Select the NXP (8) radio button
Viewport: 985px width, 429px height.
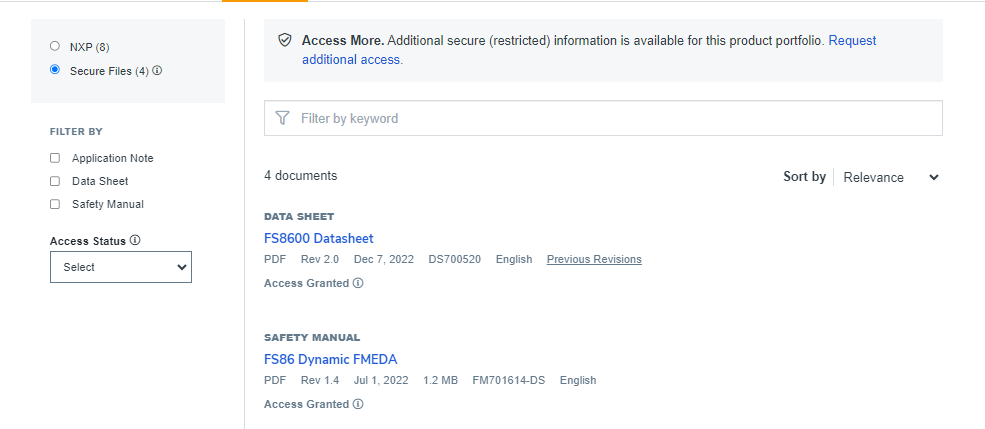(55, 46)
